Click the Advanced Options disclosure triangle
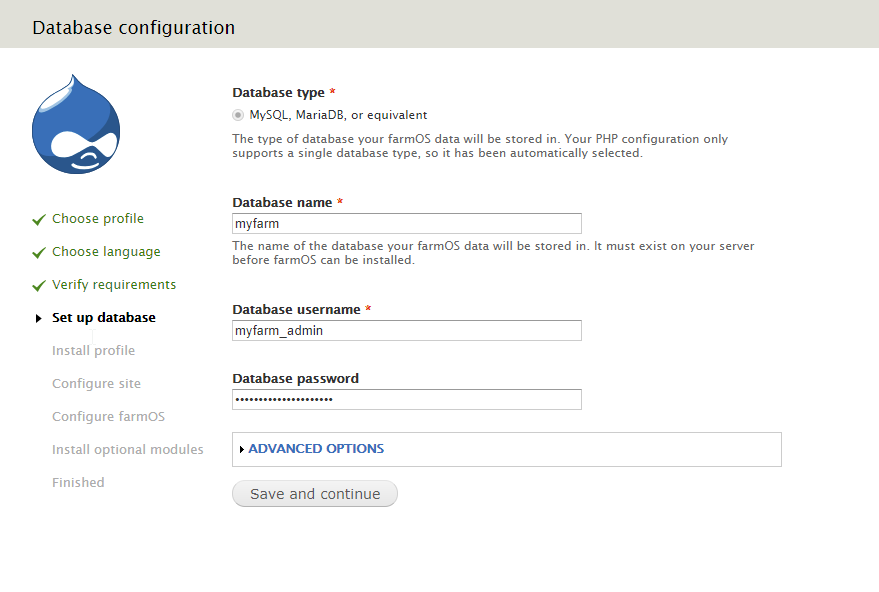The image size is (879, 592). [242, 450]
